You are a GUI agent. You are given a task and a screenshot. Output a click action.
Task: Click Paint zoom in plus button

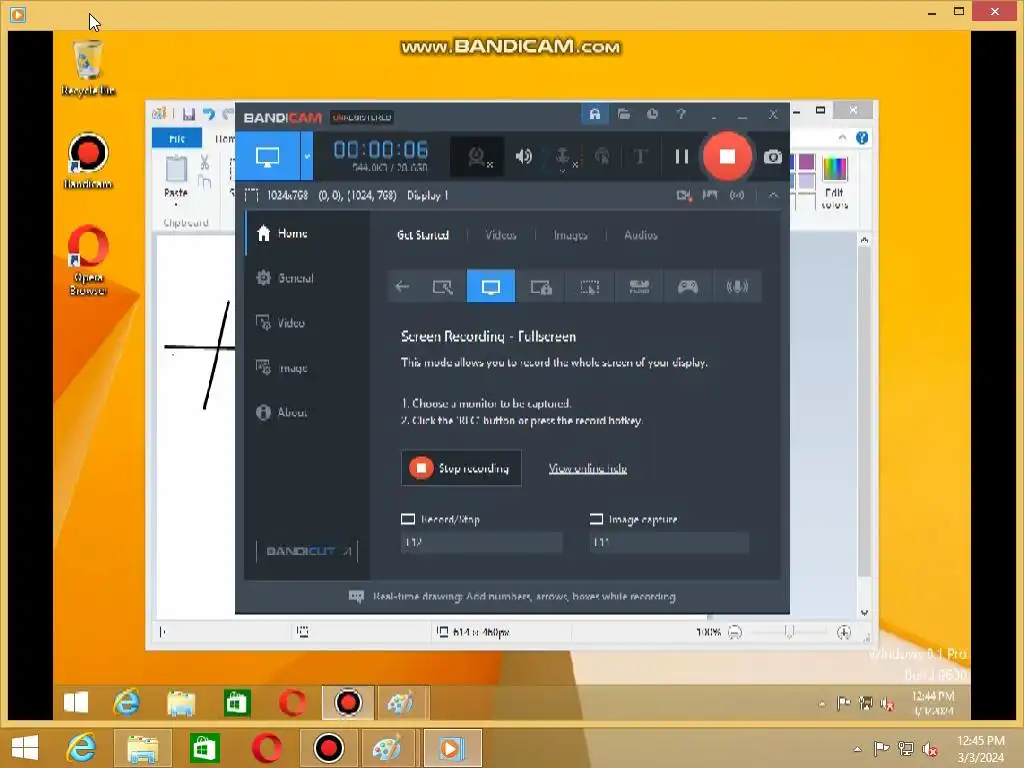(x=844, y=632)
